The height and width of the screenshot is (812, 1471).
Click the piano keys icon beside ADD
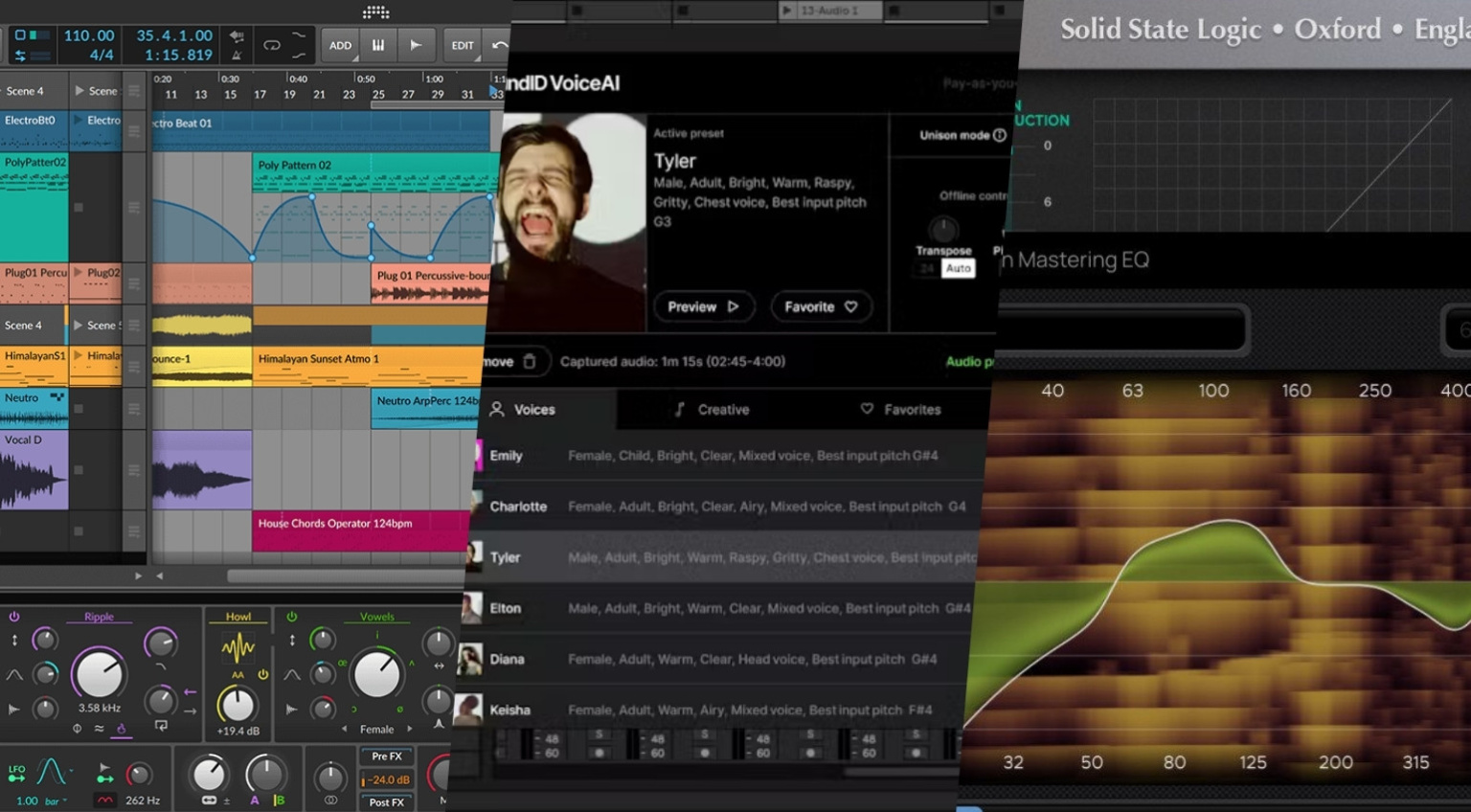[378, 45]
